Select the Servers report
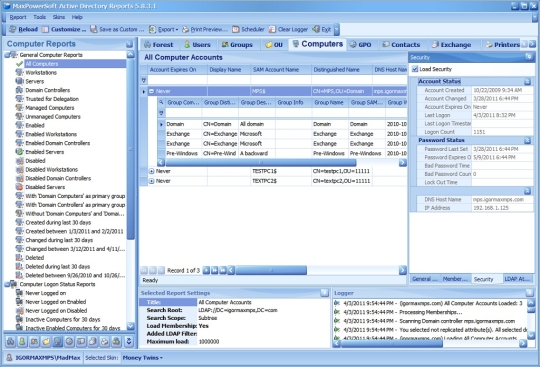This screenshot has height=367, width=540. point(35,82)
